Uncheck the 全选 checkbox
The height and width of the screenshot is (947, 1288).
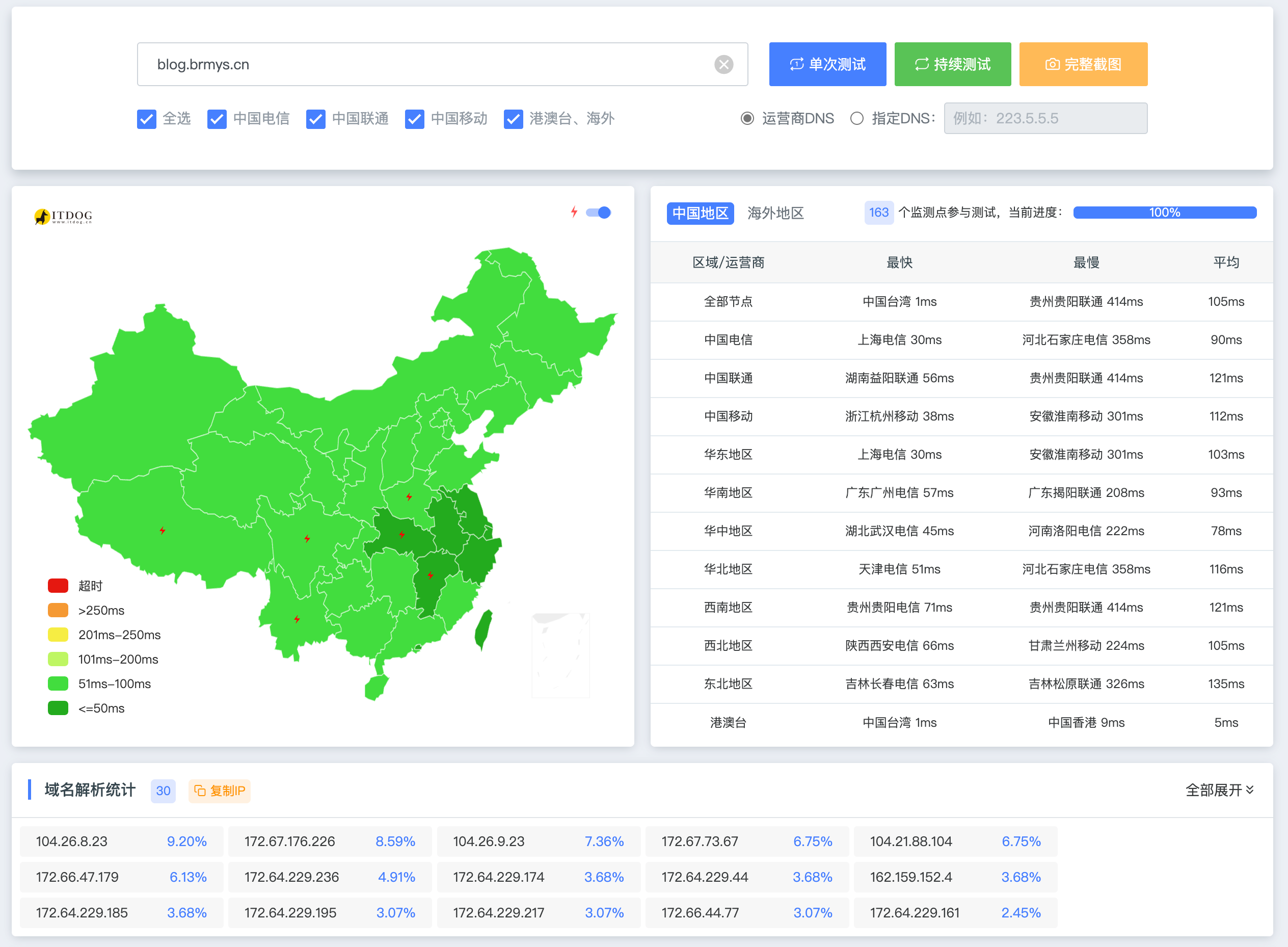(147, 119)
